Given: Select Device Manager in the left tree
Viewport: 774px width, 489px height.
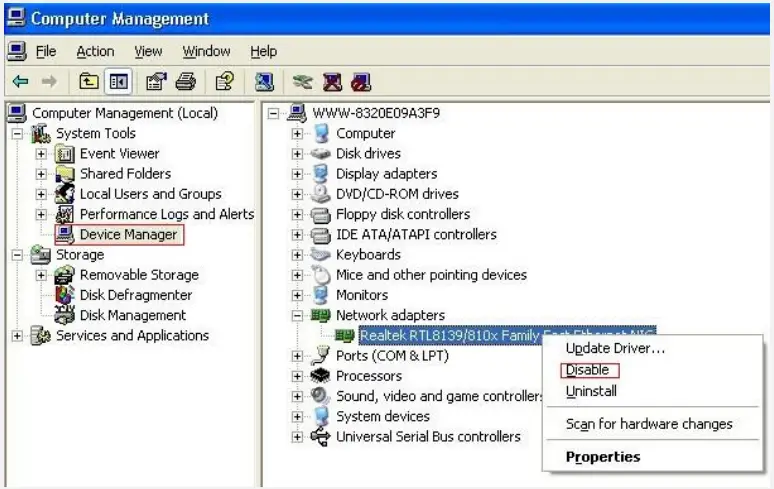Looking at the screenshot, I should [128, 234].
